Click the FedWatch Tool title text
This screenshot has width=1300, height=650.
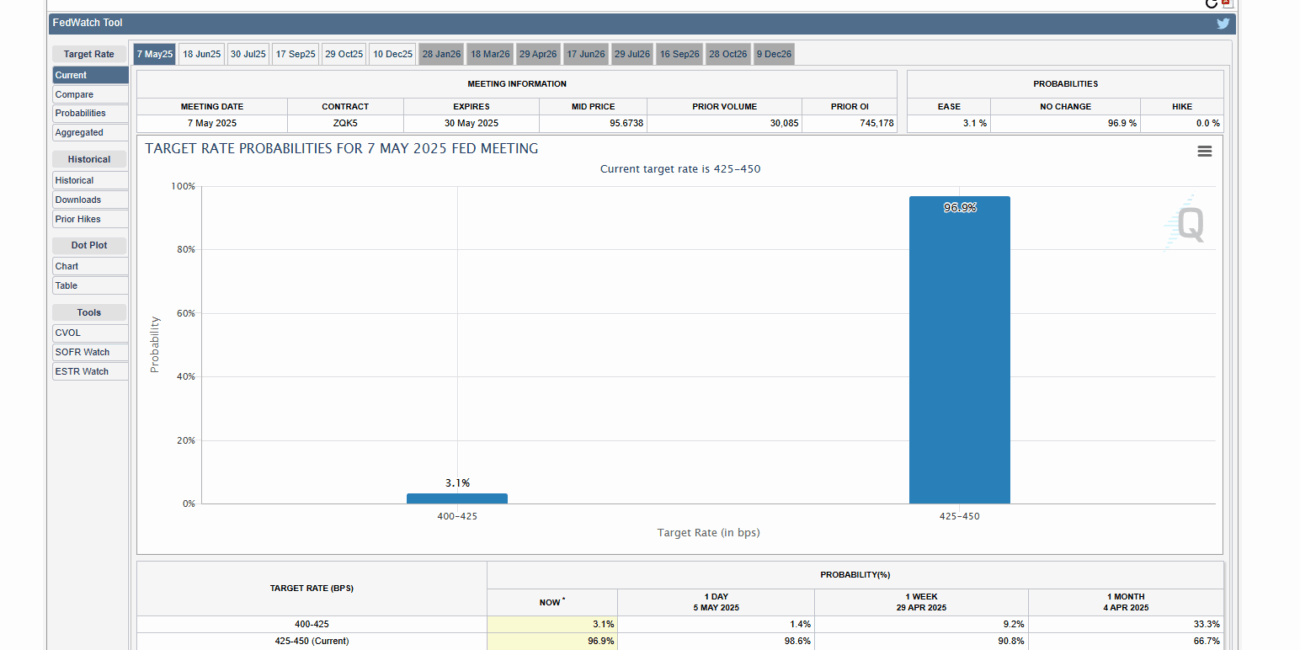click(x=88, y=23)
